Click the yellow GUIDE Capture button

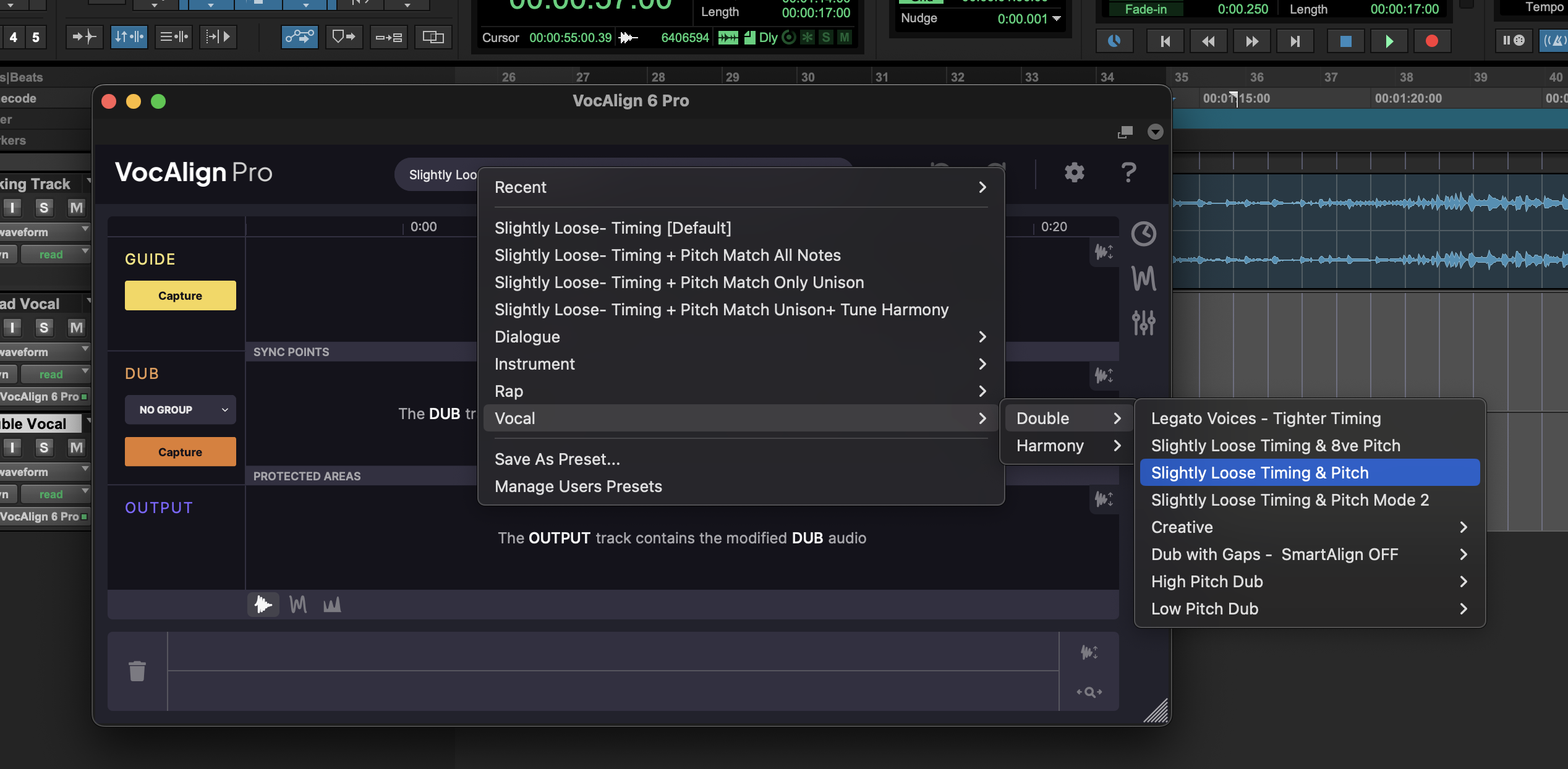pos(180,295)
